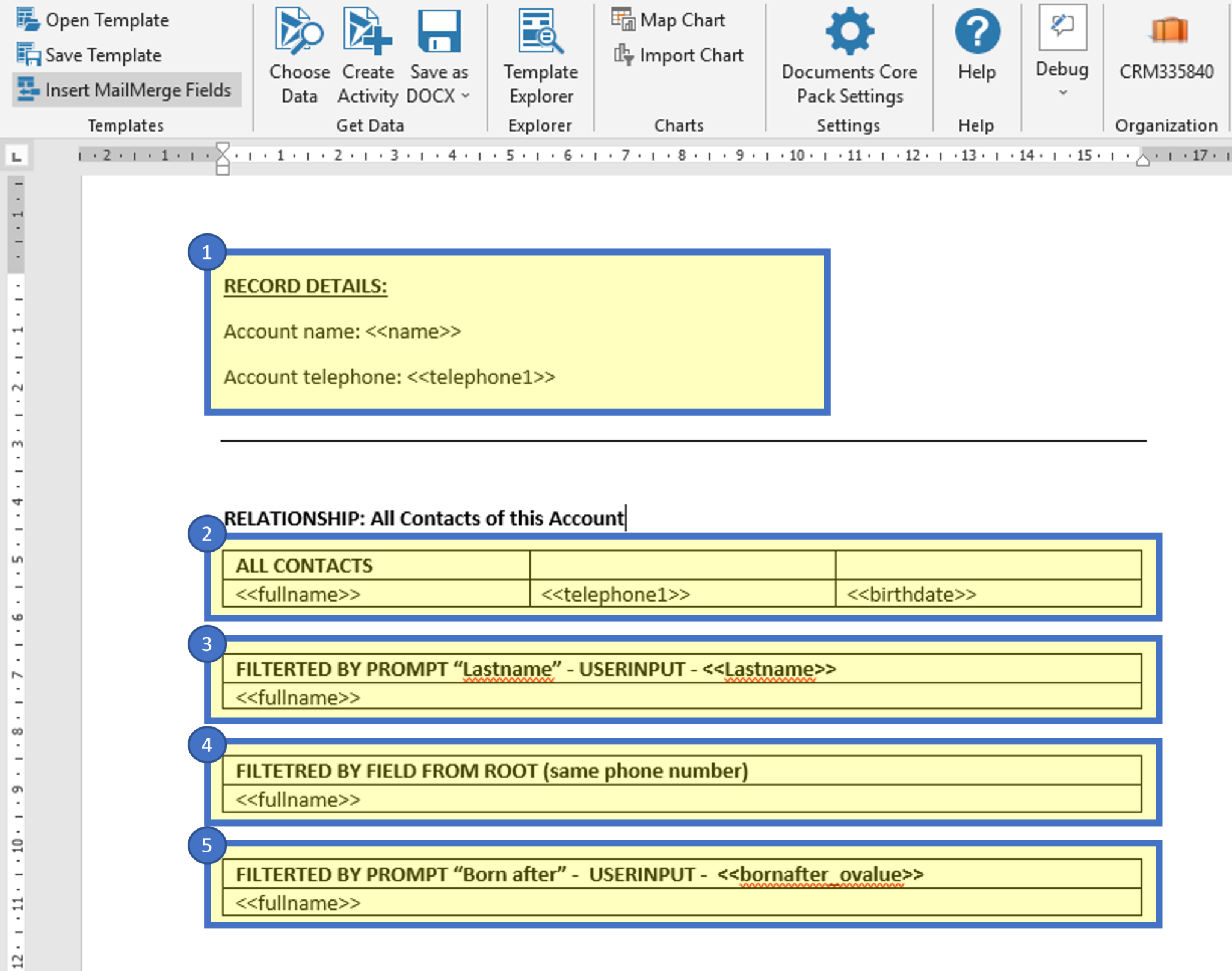Click Insert MailMerge Fields button
This screenshot has height=971, width=1232.
click(x=126, y=90)
